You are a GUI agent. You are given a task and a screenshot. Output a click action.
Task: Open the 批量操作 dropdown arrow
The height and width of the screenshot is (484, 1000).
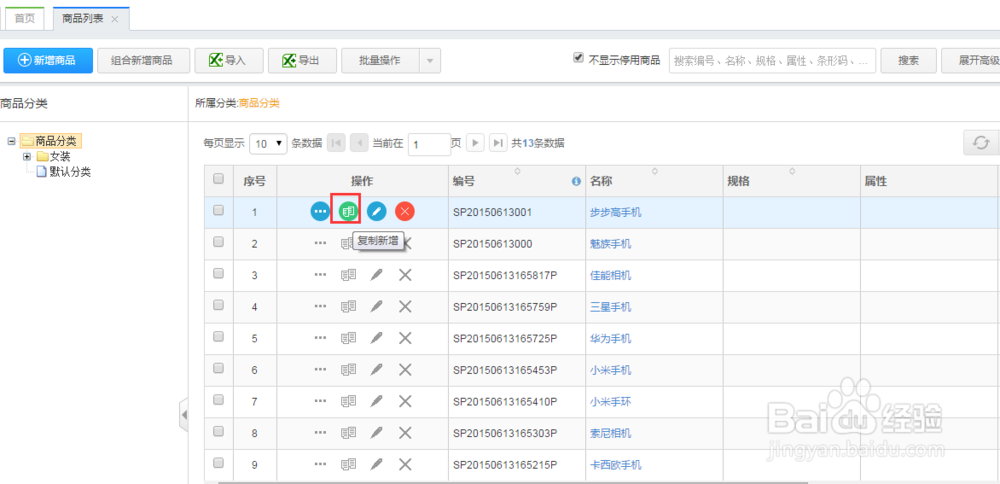point(429,61)
